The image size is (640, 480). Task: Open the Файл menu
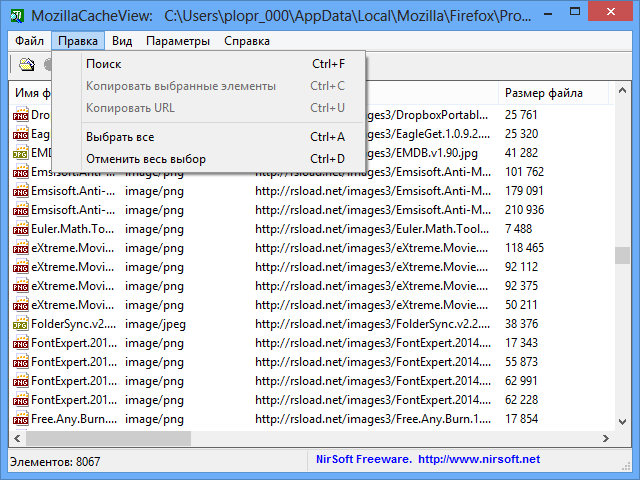click(29, 41)
